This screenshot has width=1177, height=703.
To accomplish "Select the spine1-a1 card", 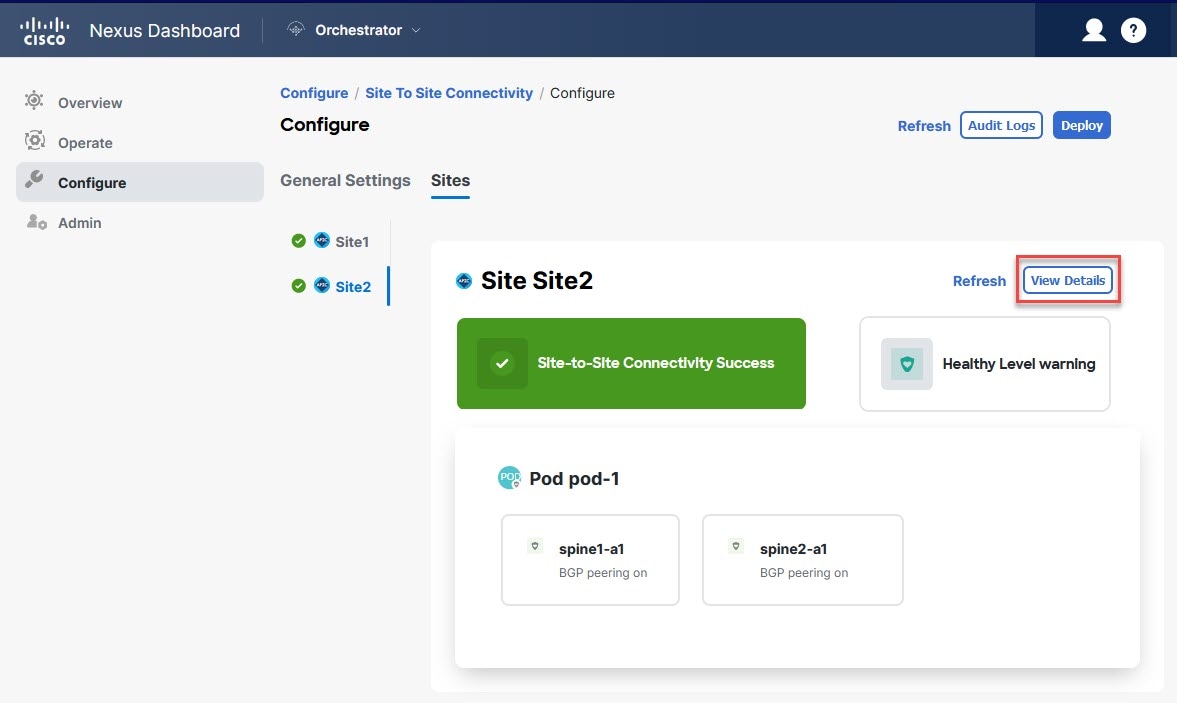I will (x=590, y=560).
